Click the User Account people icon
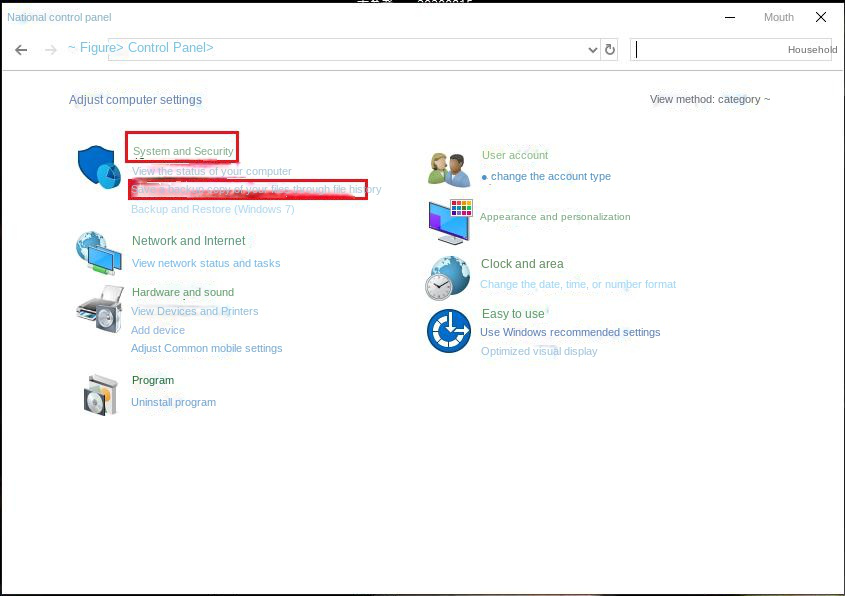Screen dimensions: 845x596 [x=448, y=168]
